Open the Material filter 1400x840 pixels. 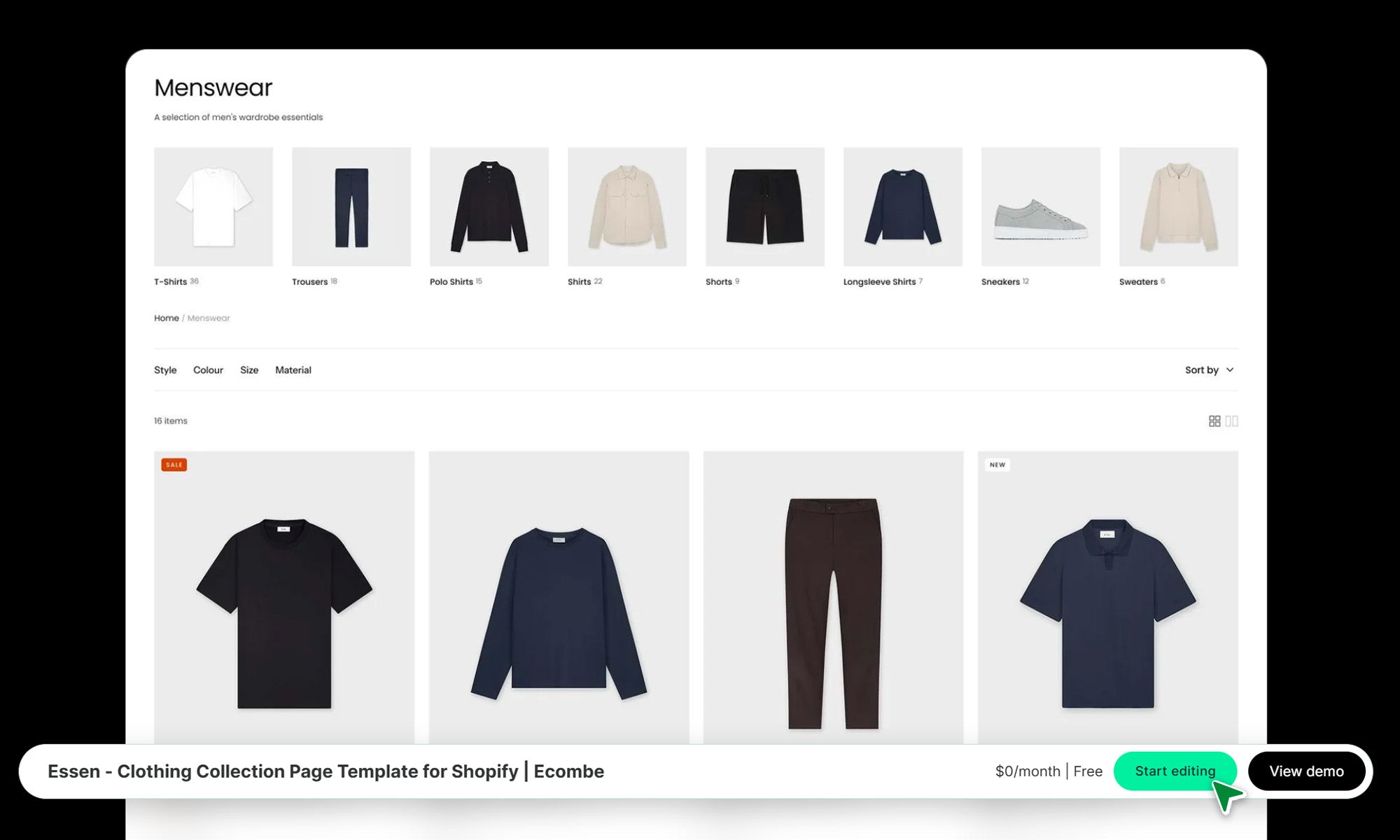293,370
